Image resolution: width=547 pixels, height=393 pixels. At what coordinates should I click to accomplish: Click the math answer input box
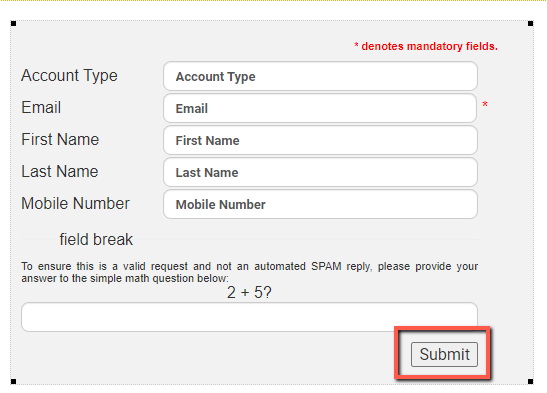coord(249,317)
